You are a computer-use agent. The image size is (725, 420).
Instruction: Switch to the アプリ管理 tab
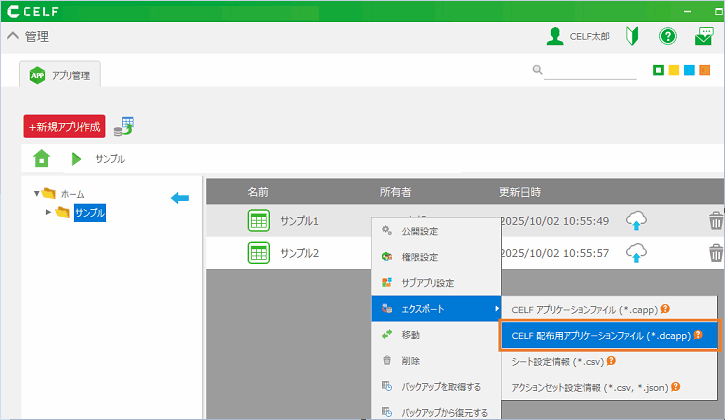point(60,73)
